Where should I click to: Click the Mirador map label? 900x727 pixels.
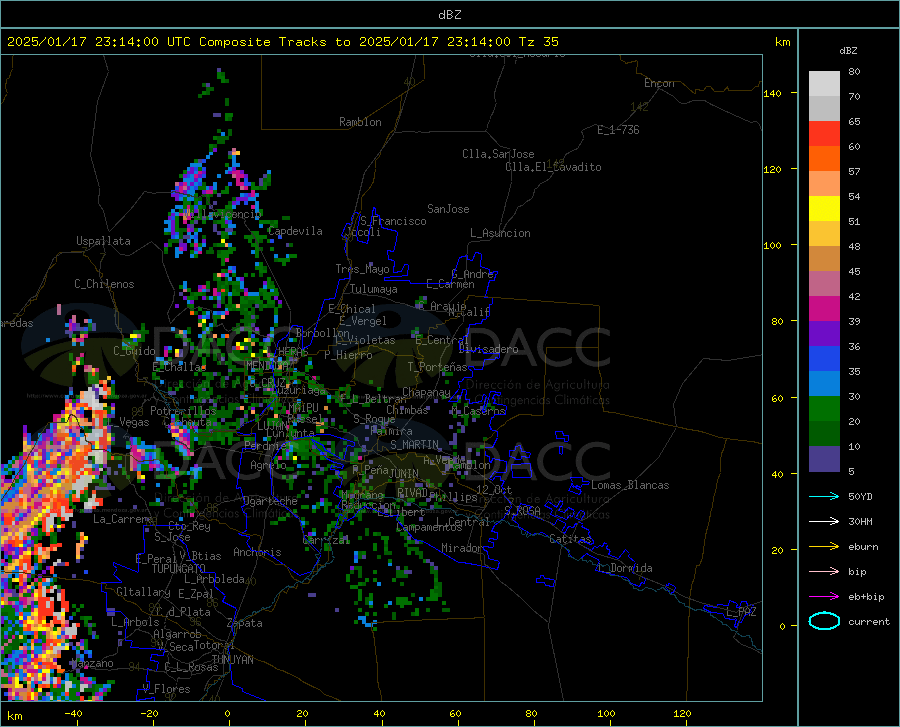462,548
